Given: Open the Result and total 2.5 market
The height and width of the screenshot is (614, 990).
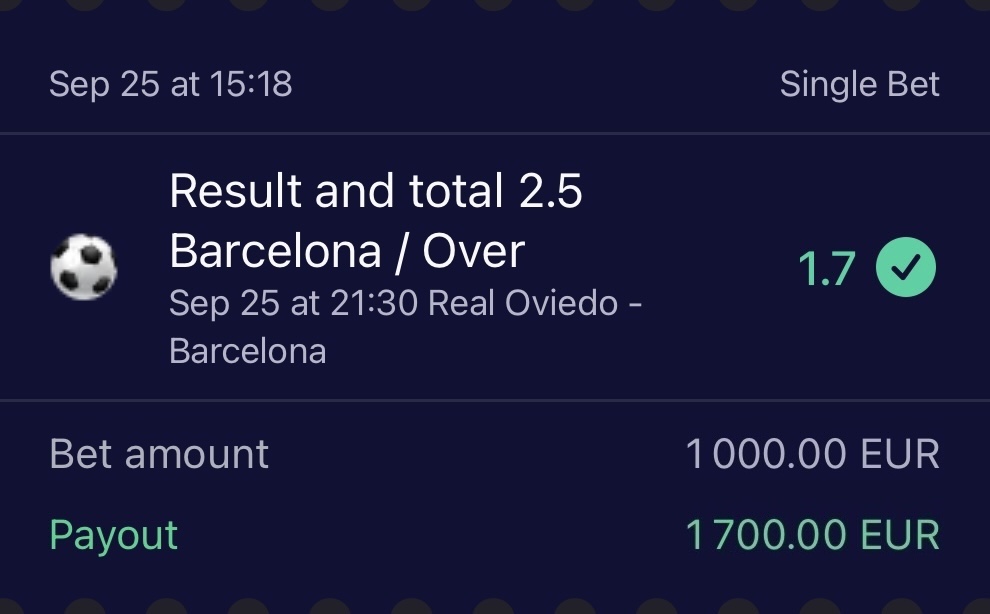Looking at the screenshot, I should point(375,191).
